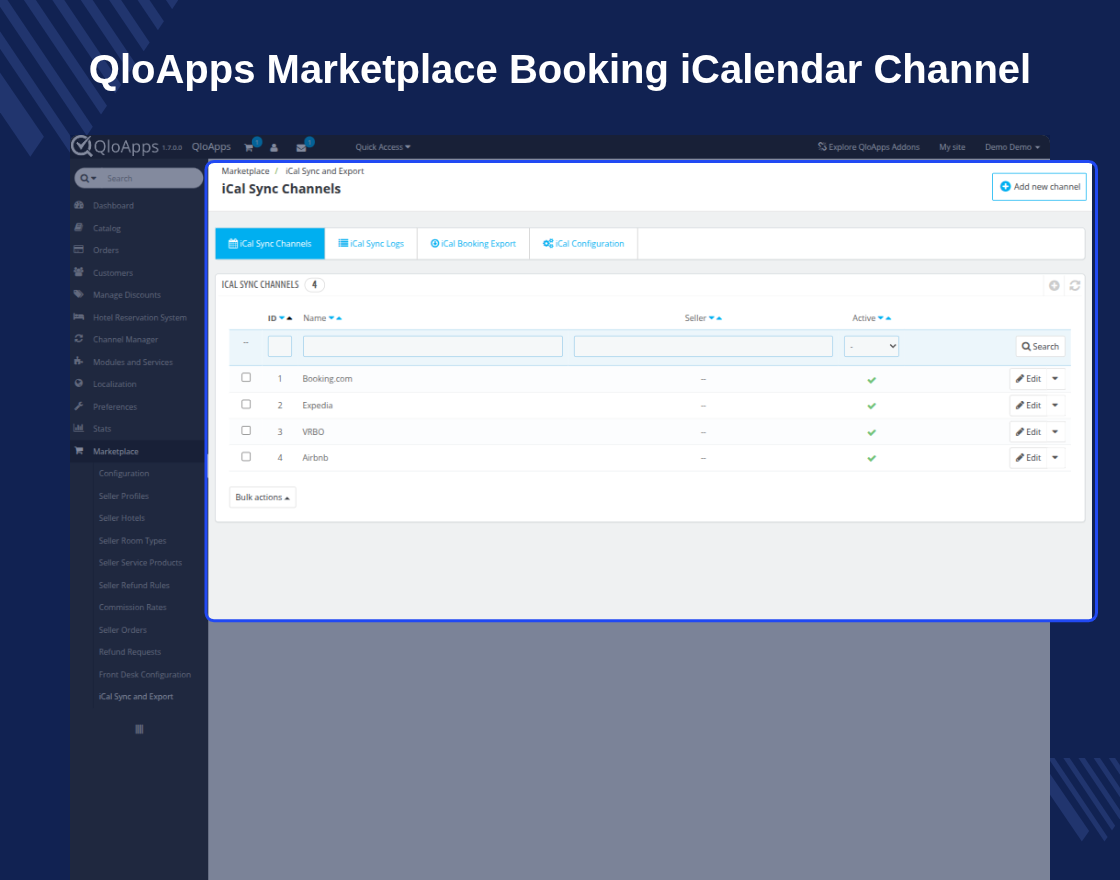Click the Manage Discounts tag icon
The width and height of the screenshot is (1120, 880).
(x=79, y=294)
